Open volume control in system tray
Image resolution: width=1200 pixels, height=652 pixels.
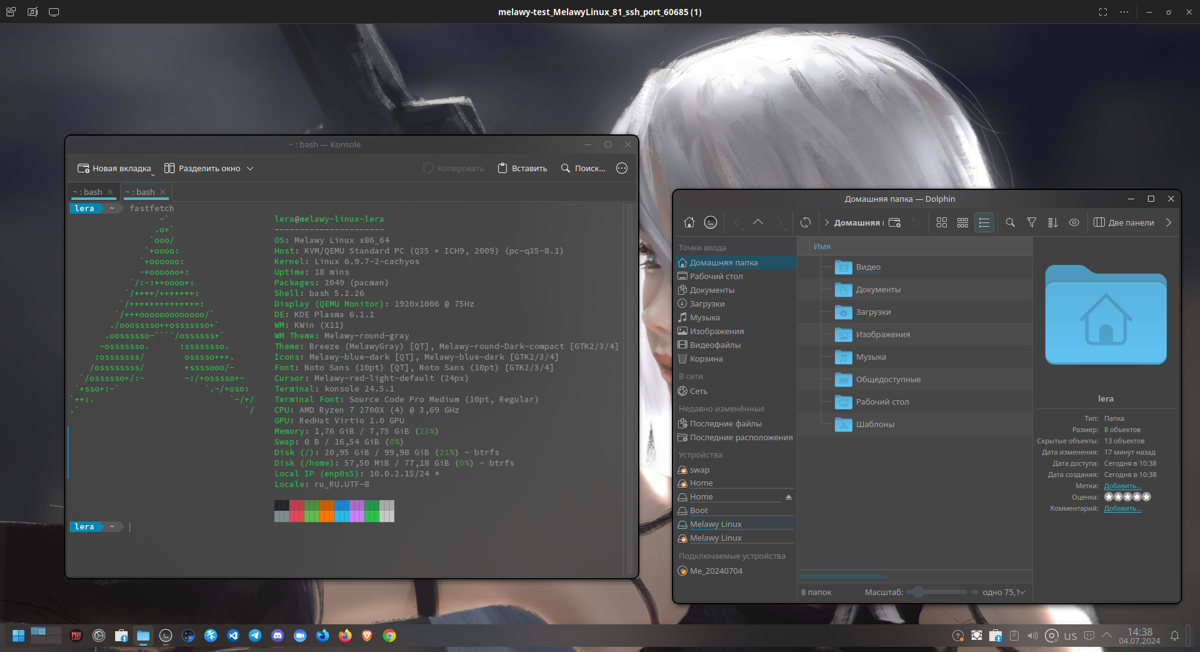(x=1033, y=635)
